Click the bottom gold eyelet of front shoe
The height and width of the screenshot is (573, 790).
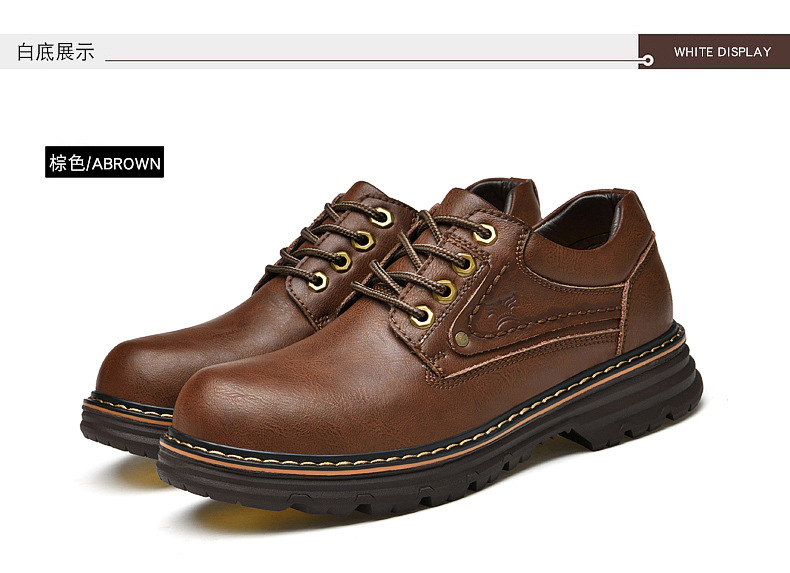pos(422,316)
